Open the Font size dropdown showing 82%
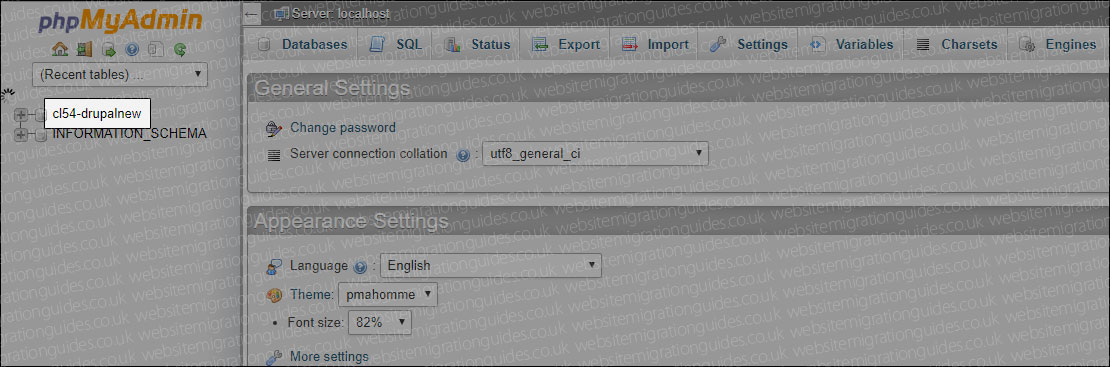This screenshot has width=1110, height=367. coord(380,322)
